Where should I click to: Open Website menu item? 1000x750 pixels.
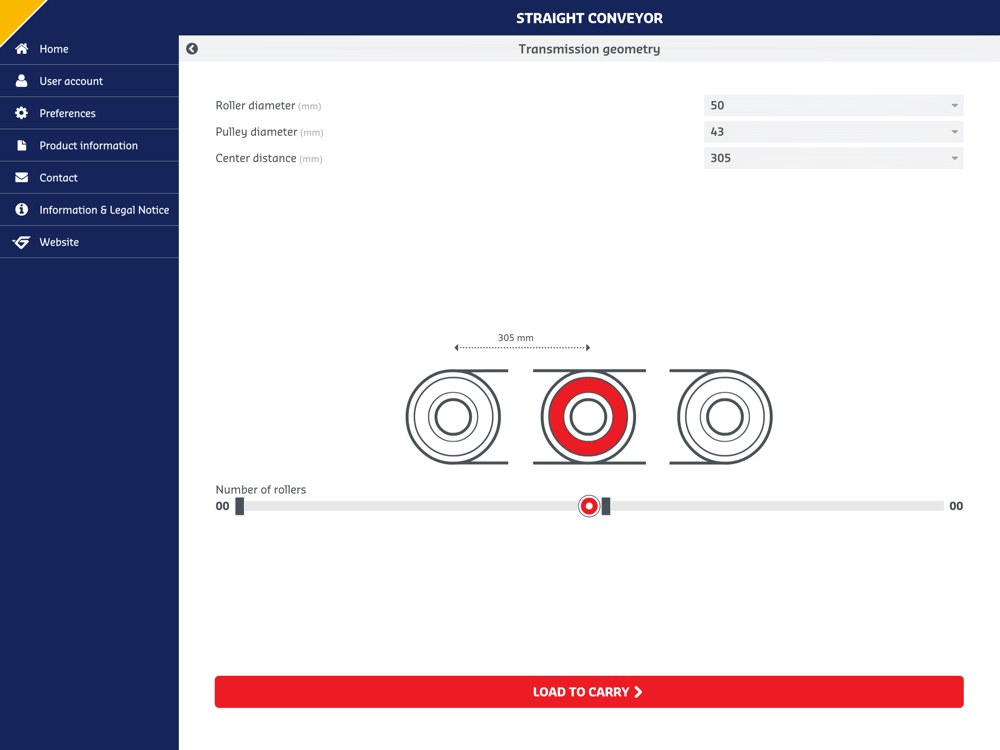[89, 242]
